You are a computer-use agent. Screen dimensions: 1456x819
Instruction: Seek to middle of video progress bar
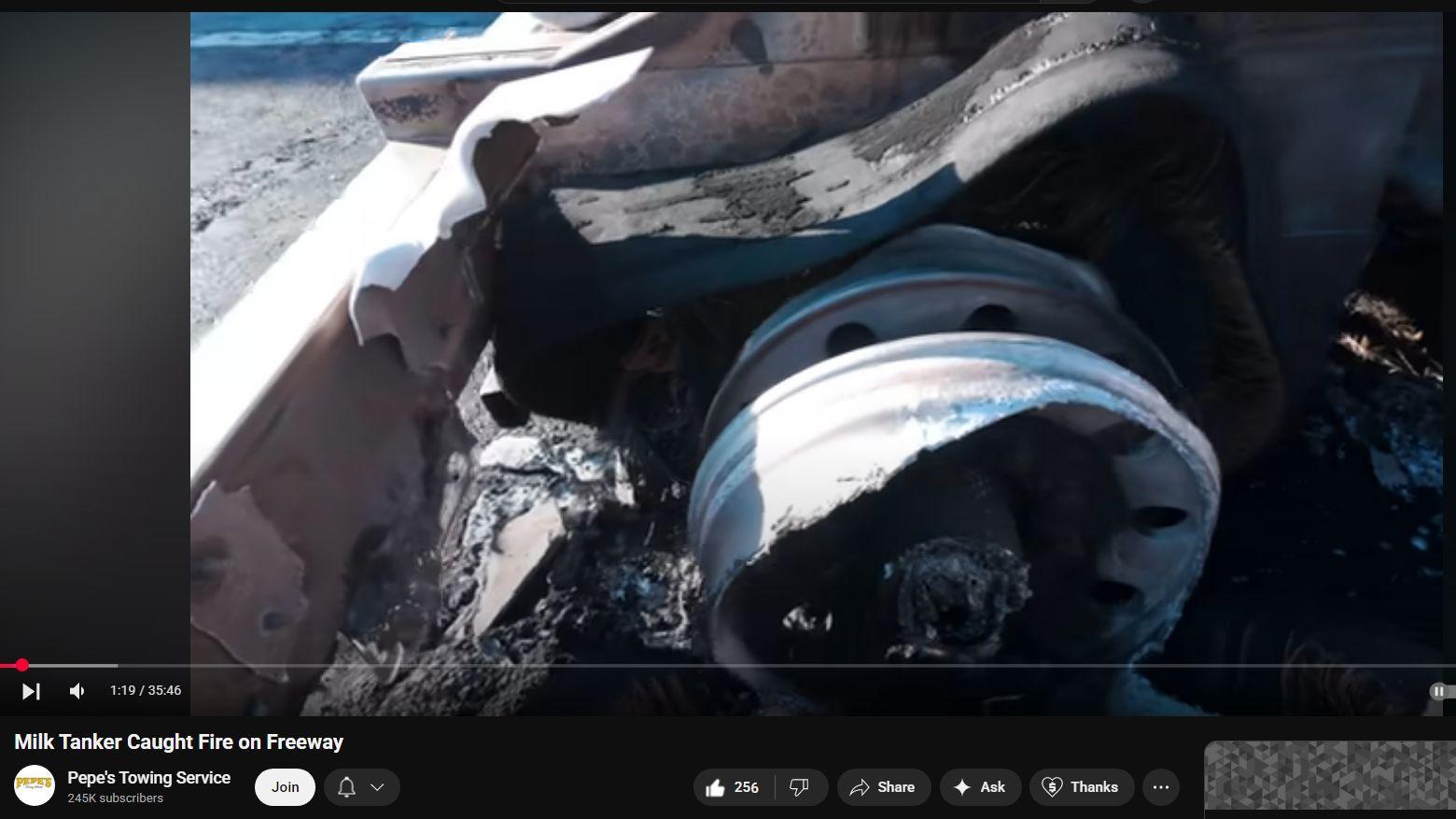[728, 666]
